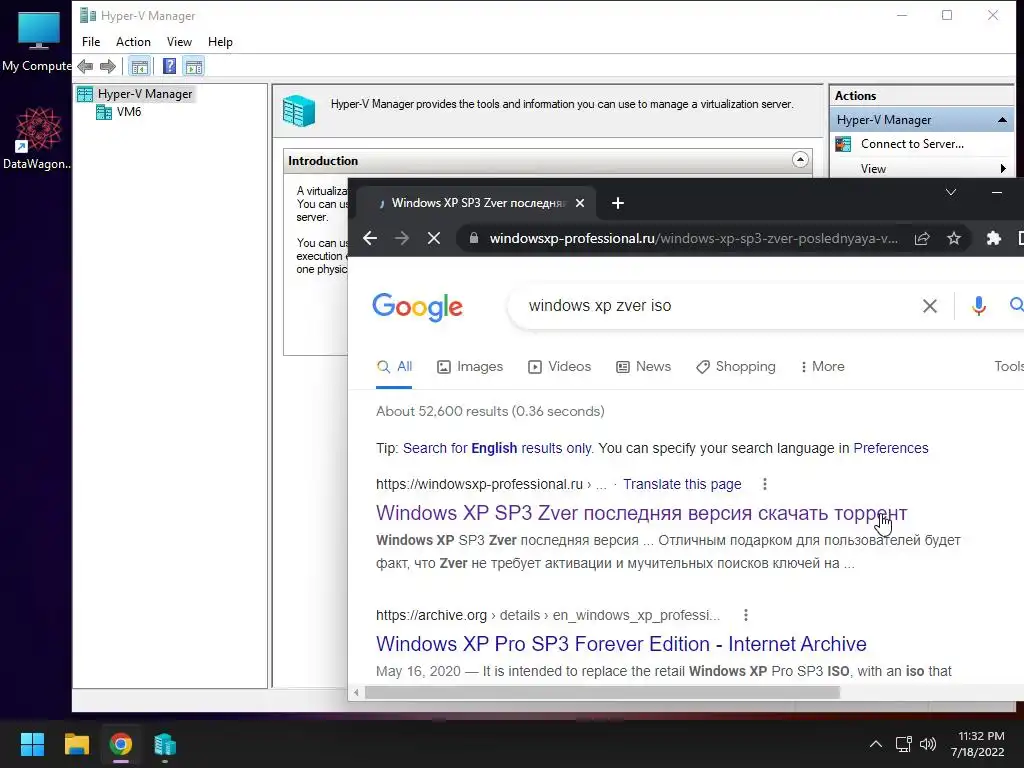The image size is (1024, 768).
Task: Clear the Google search box with X
Action: 930,306
